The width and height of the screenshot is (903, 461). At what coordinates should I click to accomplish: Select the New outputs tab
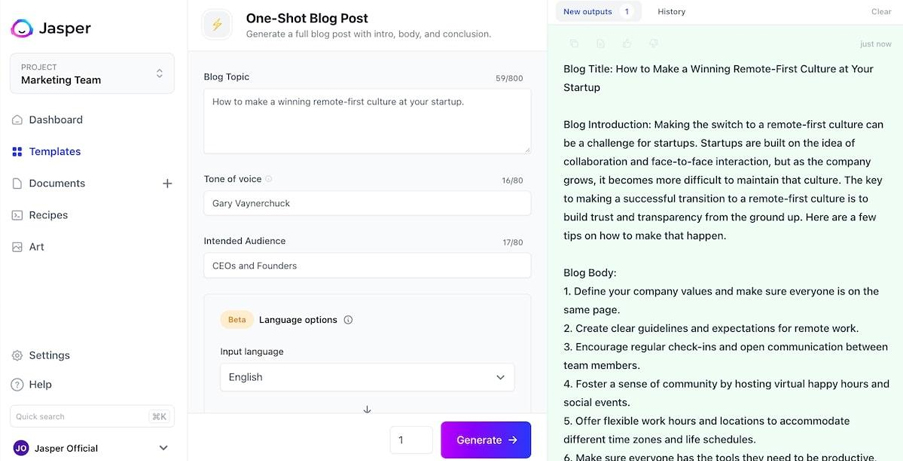pyautogui.click(x=597, y=12)
